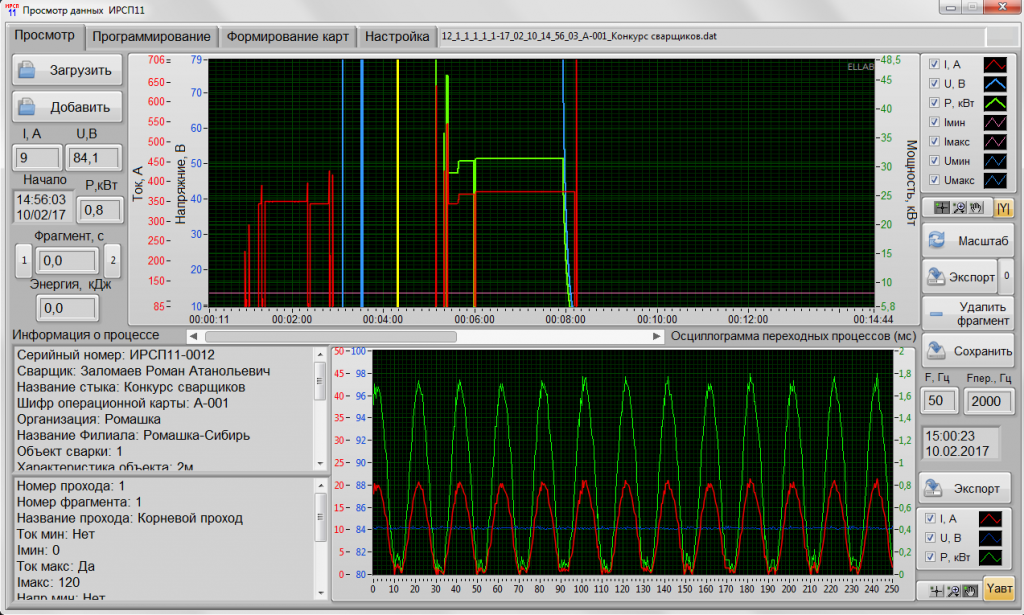Click the F, Гц frequency field showing 50
Screen dimensions: 1024x615
point(939,401)
